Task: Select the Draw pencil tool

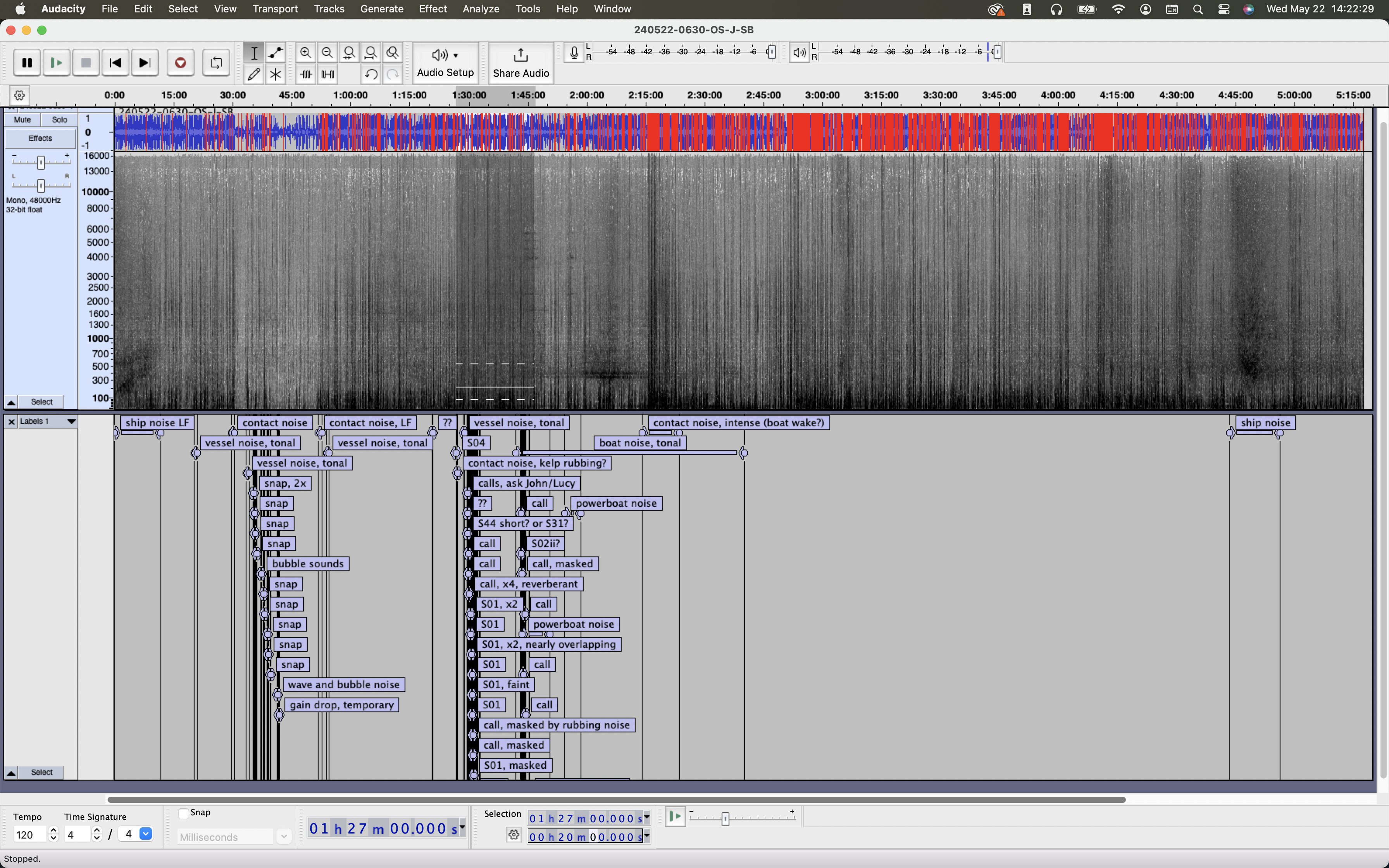Action: (x=254, y=74)
